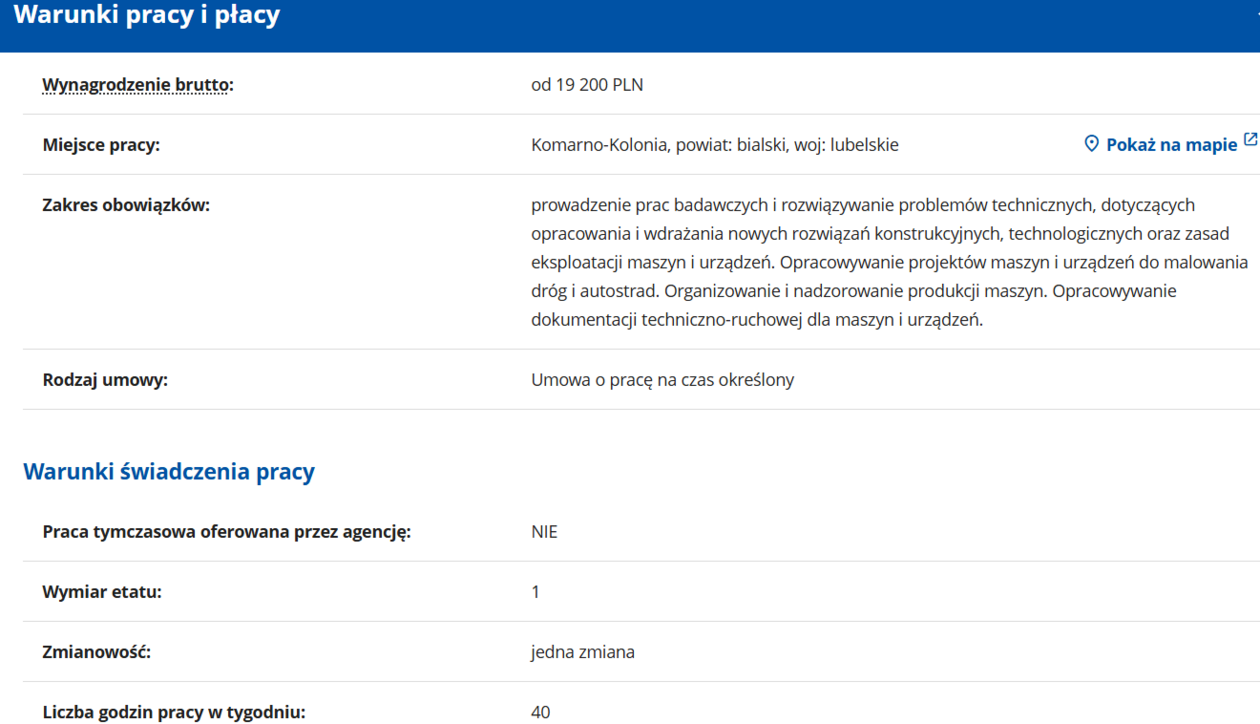Screen dimensions: 1260x724
Task: Click the Wymiar etatu label
Action: (102, 592)
